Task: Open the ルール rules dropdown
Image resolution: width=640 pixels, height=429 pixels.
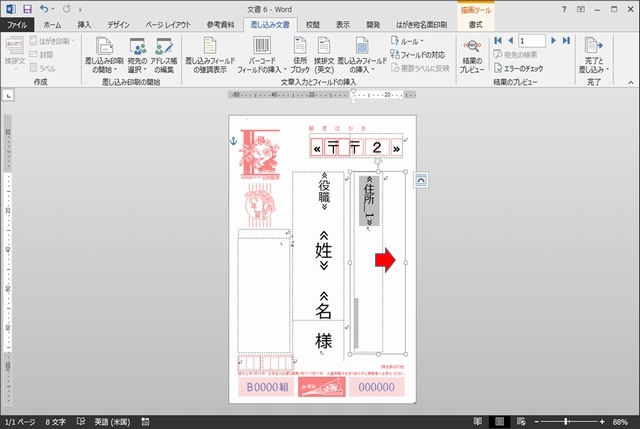Action: tap(408, 41)
